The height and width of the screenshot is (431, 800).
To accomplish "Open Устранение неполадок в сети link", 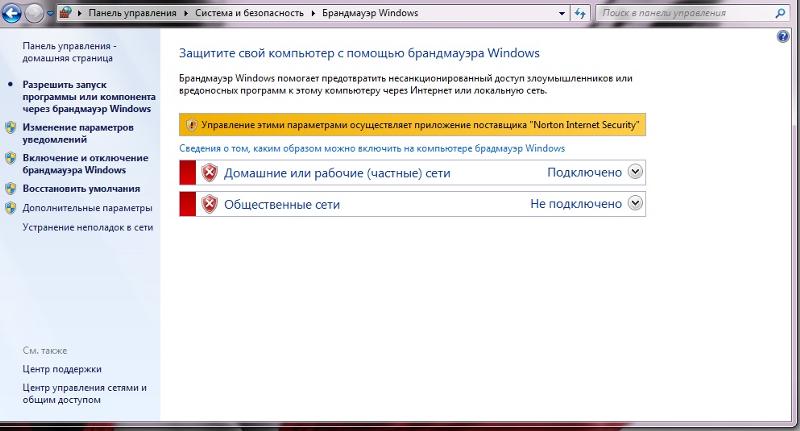I will tap(88, 227).
